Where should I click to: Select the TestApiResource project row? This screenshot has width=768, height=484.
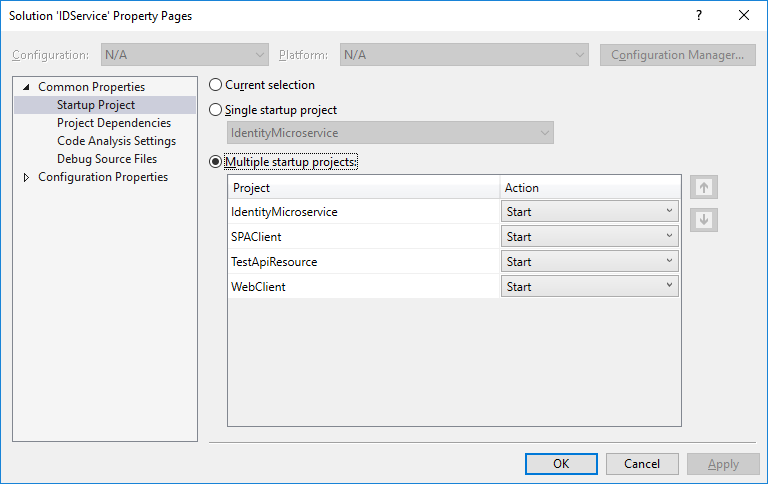[274, 262]
